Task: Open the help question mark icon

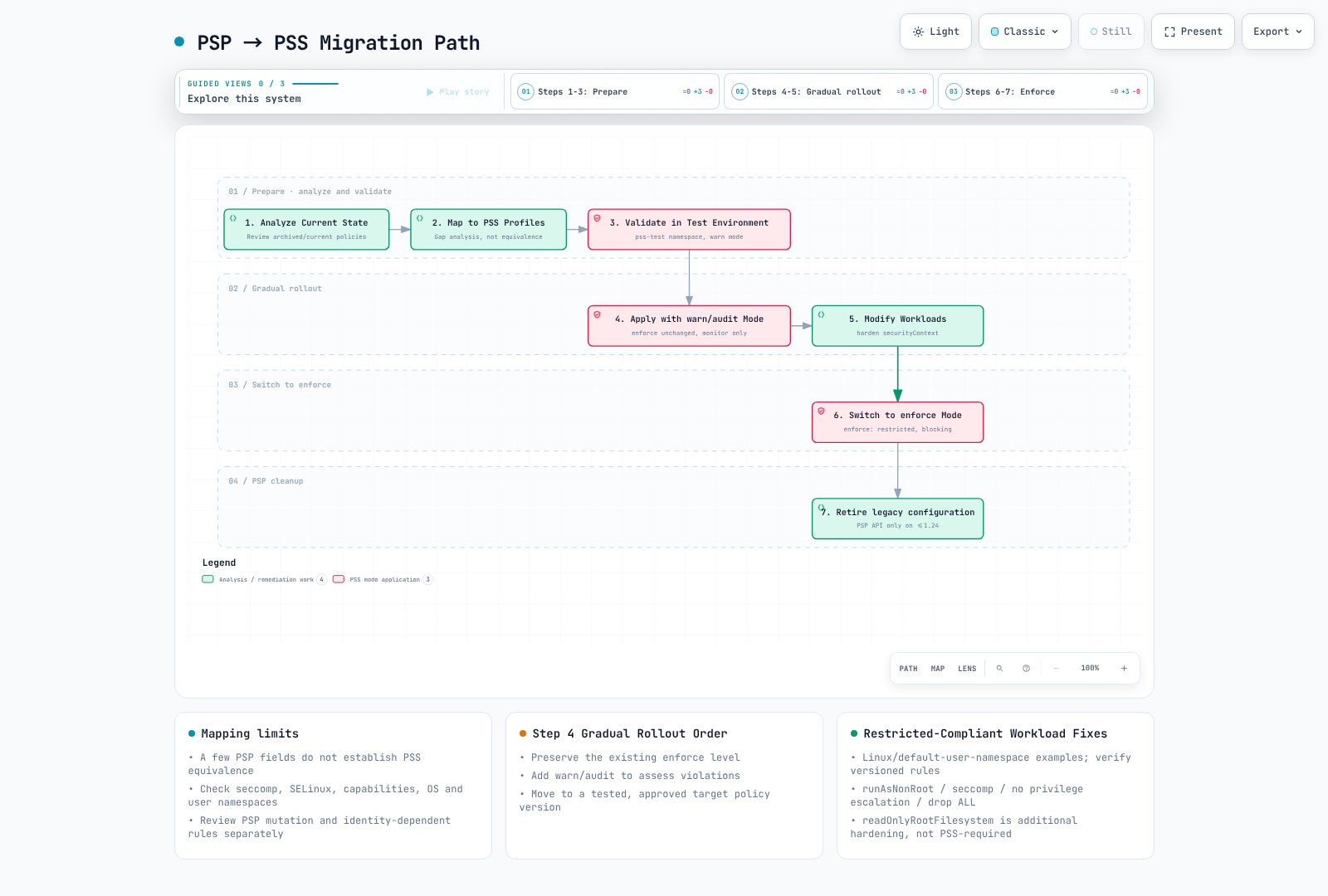Action: (x=1026, y=669)
